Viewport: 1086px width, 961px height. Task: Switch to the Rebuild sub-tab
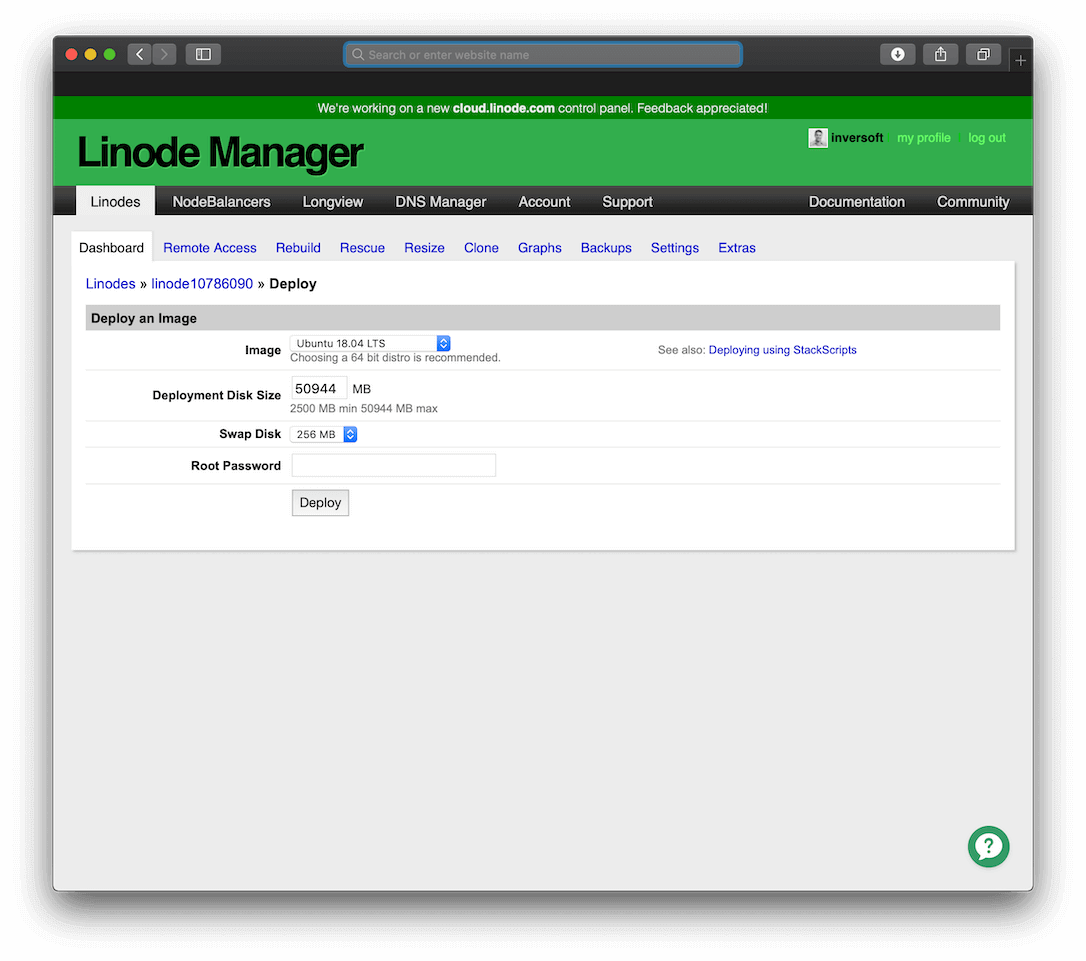[299, 248]
